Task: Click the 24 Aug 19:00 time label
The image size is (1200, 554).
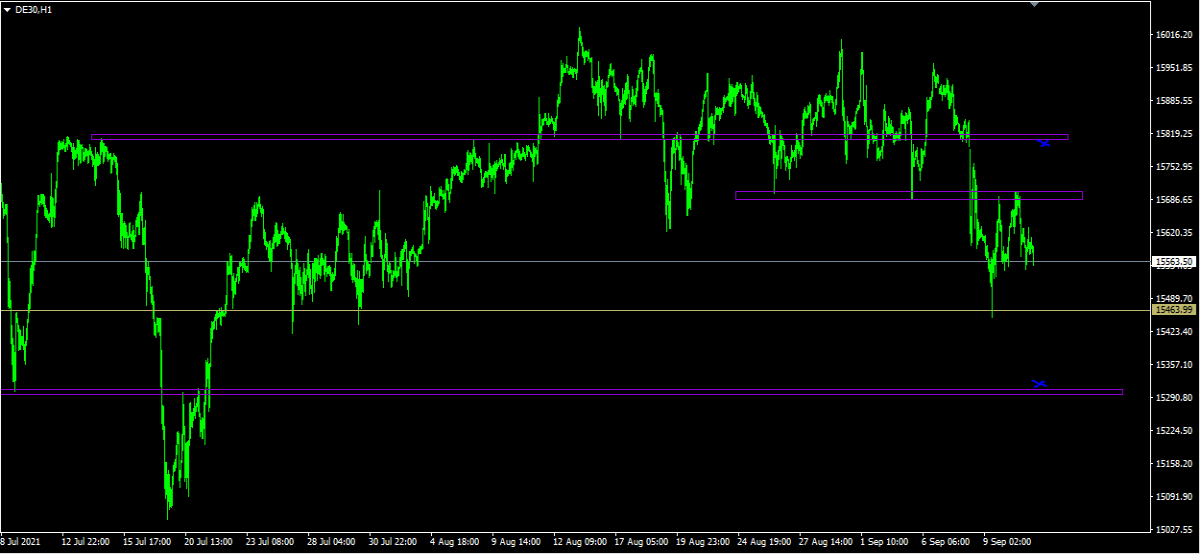Action: 764,542
